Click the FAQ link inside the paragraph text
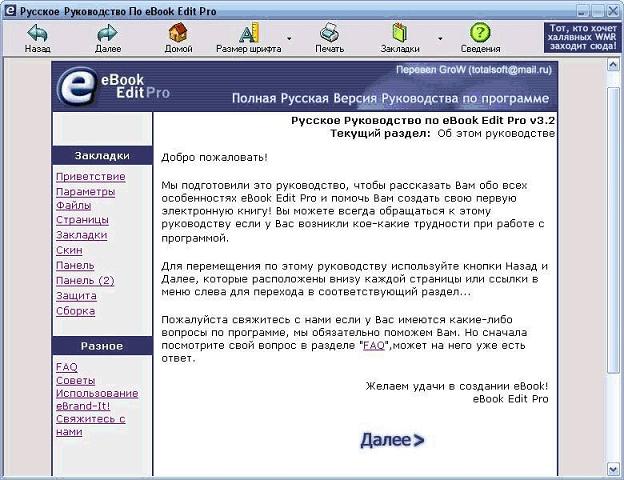The width and height of the screenshot is (624, 480). tap(374, 345)
